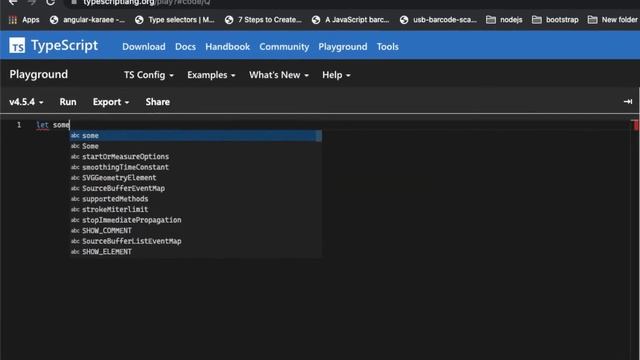Click the suggestion list scrollbar thumb
The width and height of the screenshot is (640, 360).
[319, 136]
